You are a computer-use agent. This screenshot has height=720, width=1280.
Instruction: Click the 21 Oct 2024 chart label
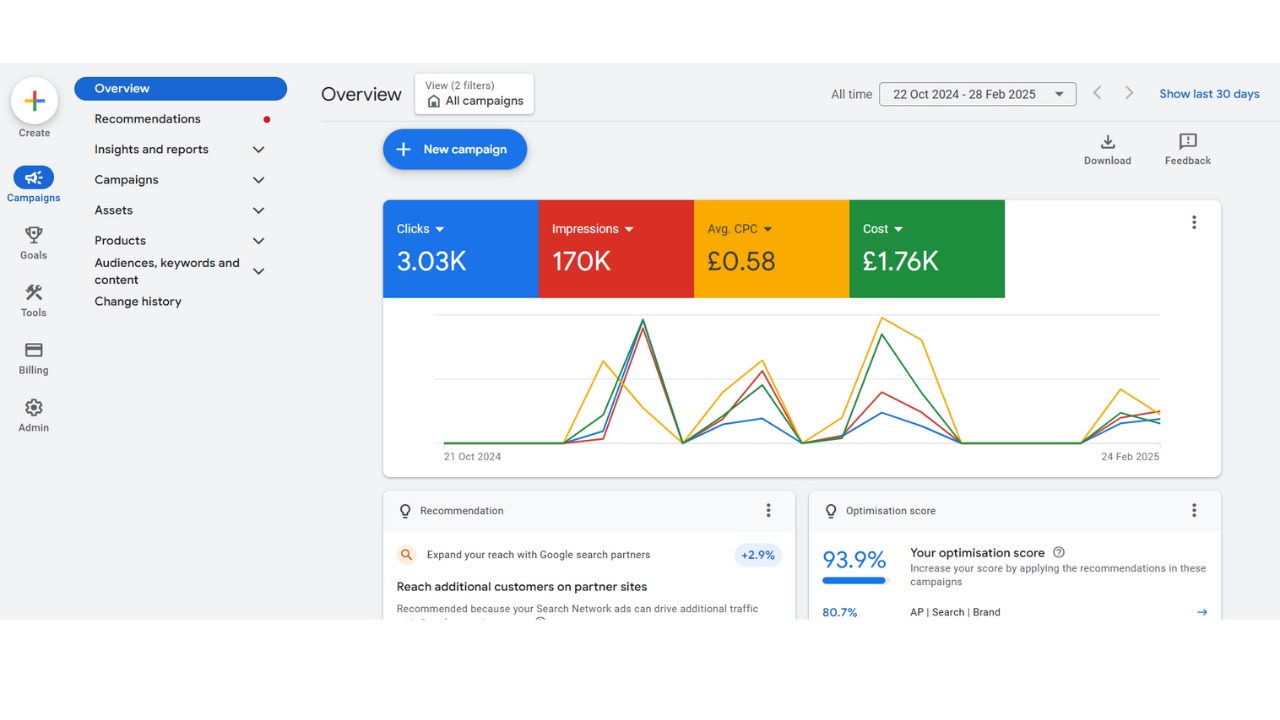pyautogui.click(x=472, y=457)
